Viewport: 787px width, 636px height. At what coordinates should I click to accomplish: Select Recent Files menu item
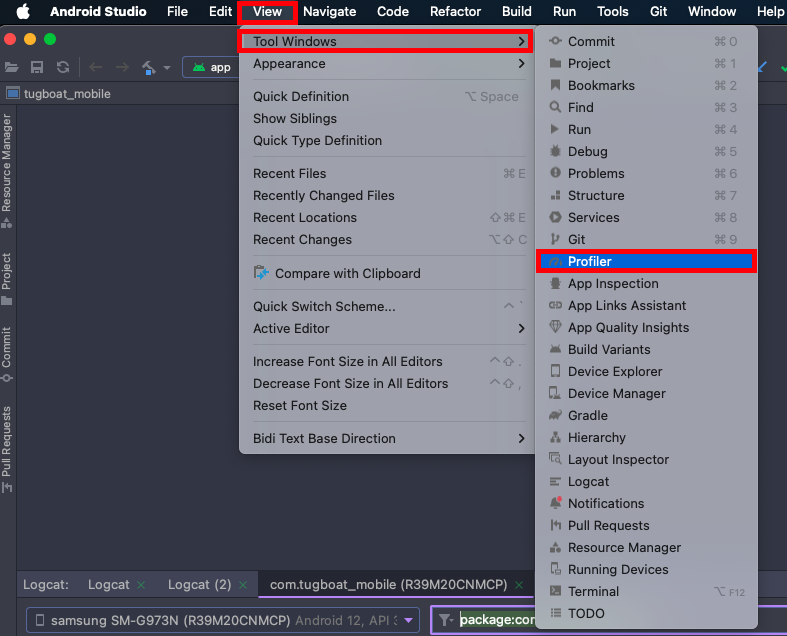point(386,174)
